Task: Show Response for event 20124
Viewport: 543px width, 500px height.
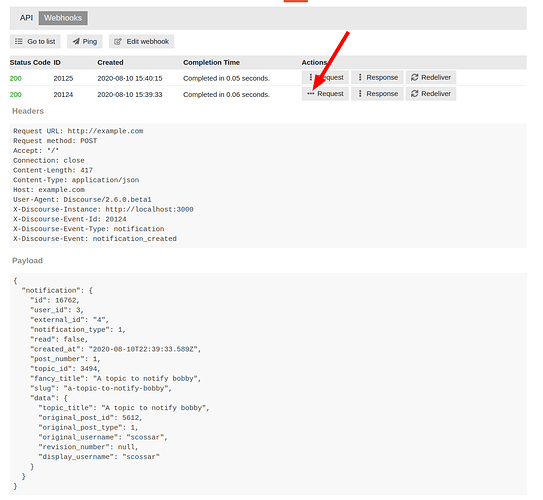Action: [377, 93]
